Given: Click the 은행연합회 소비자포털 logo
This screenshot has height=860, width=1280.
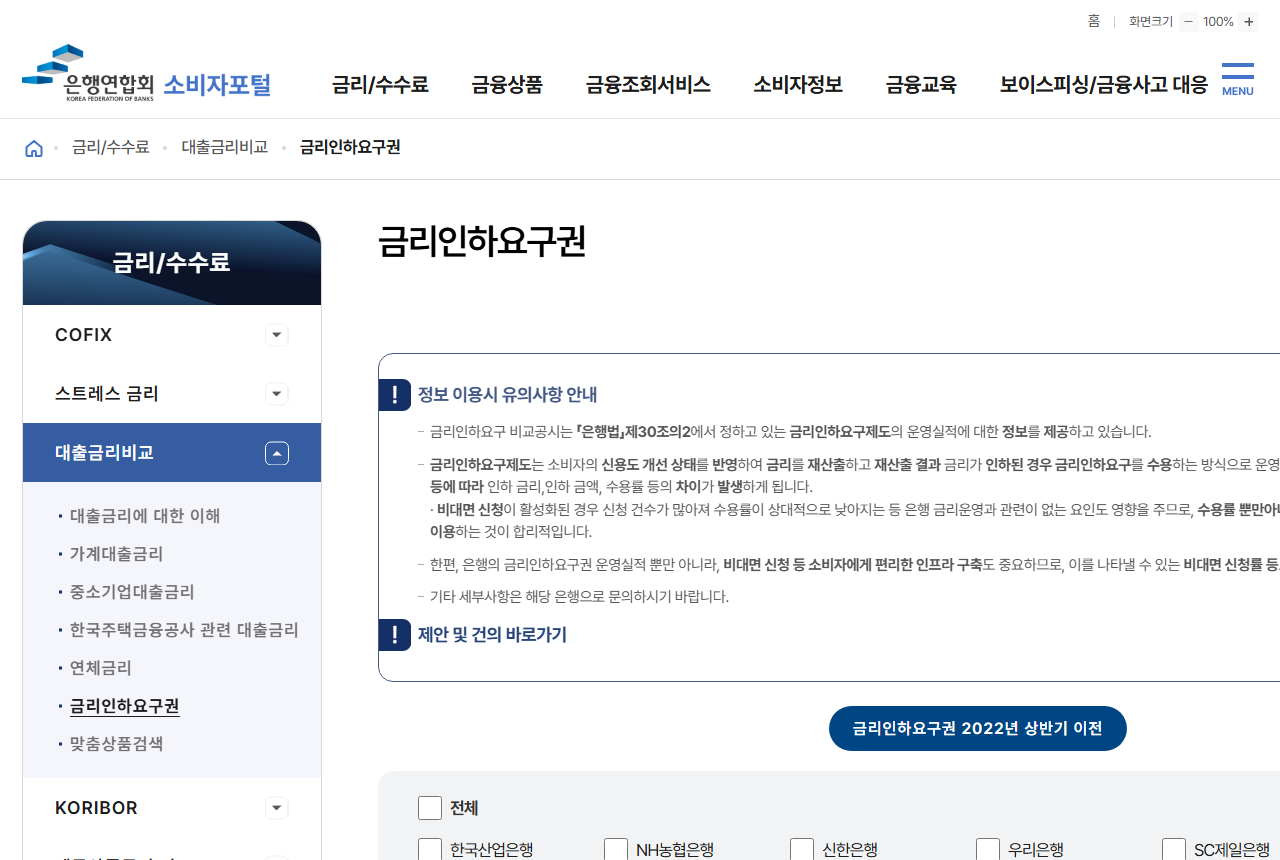Looking at the screenshot, I should point(147,75).
